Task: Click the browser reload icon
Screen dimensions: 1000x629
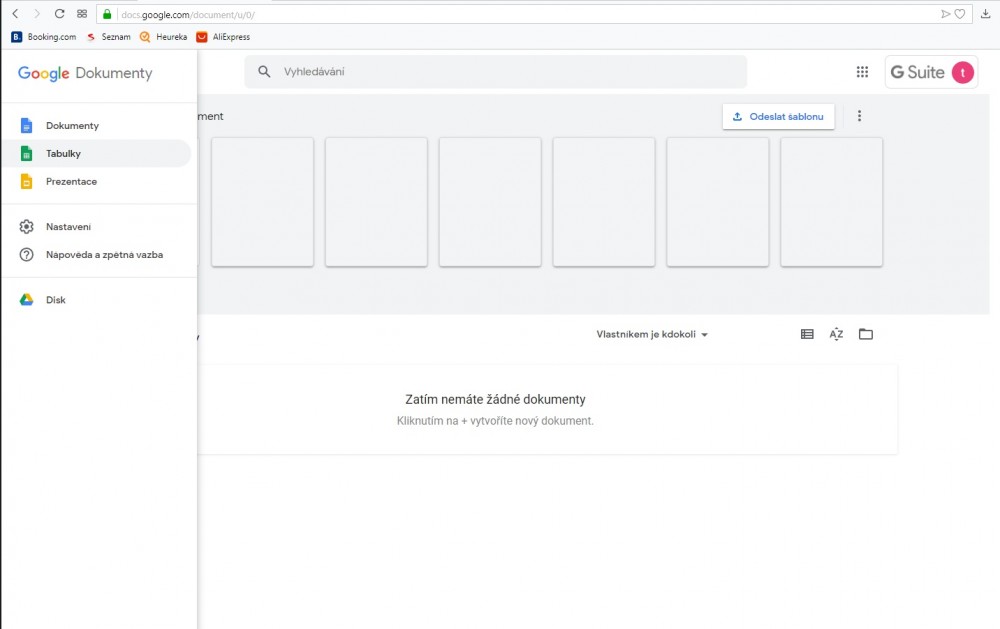Action: pyautogui.click(x=59, y=14)
